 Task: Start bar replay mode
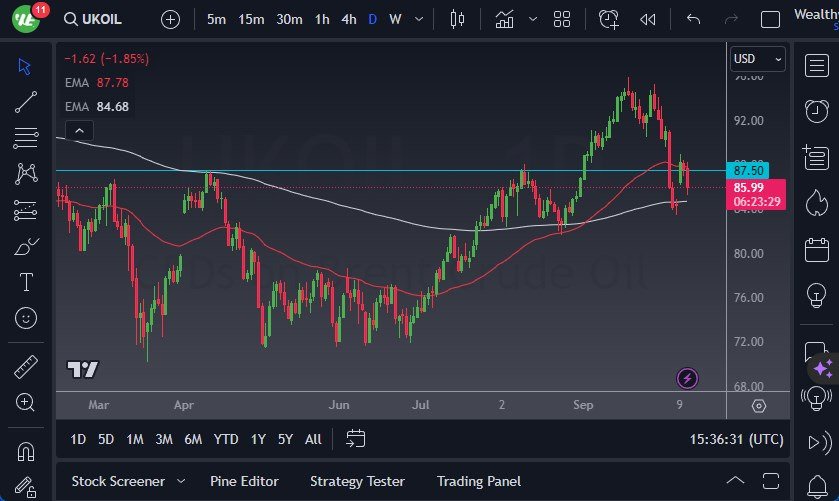648,19
